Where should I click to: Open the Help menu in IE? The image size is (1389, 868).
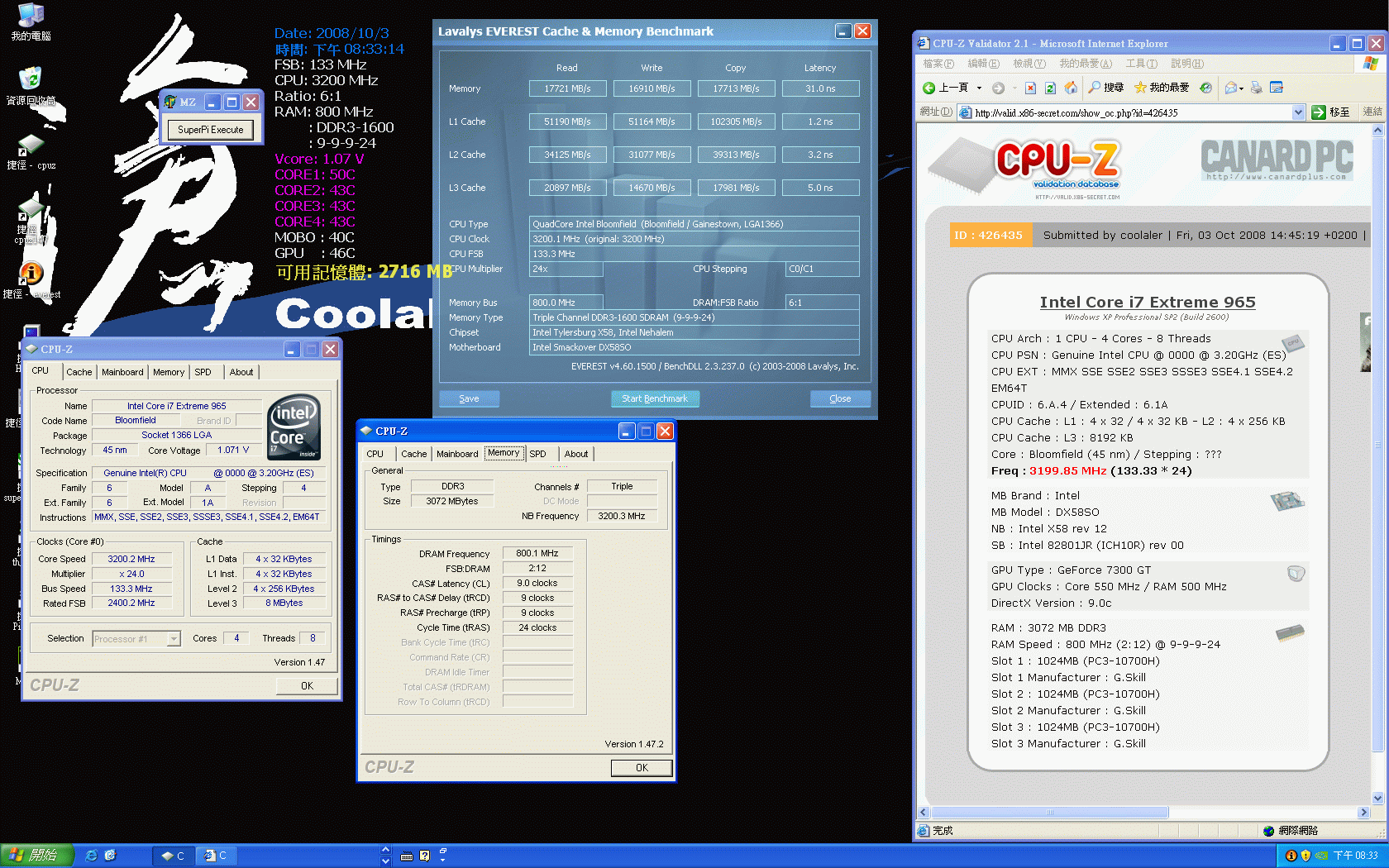click(1186, 64)
